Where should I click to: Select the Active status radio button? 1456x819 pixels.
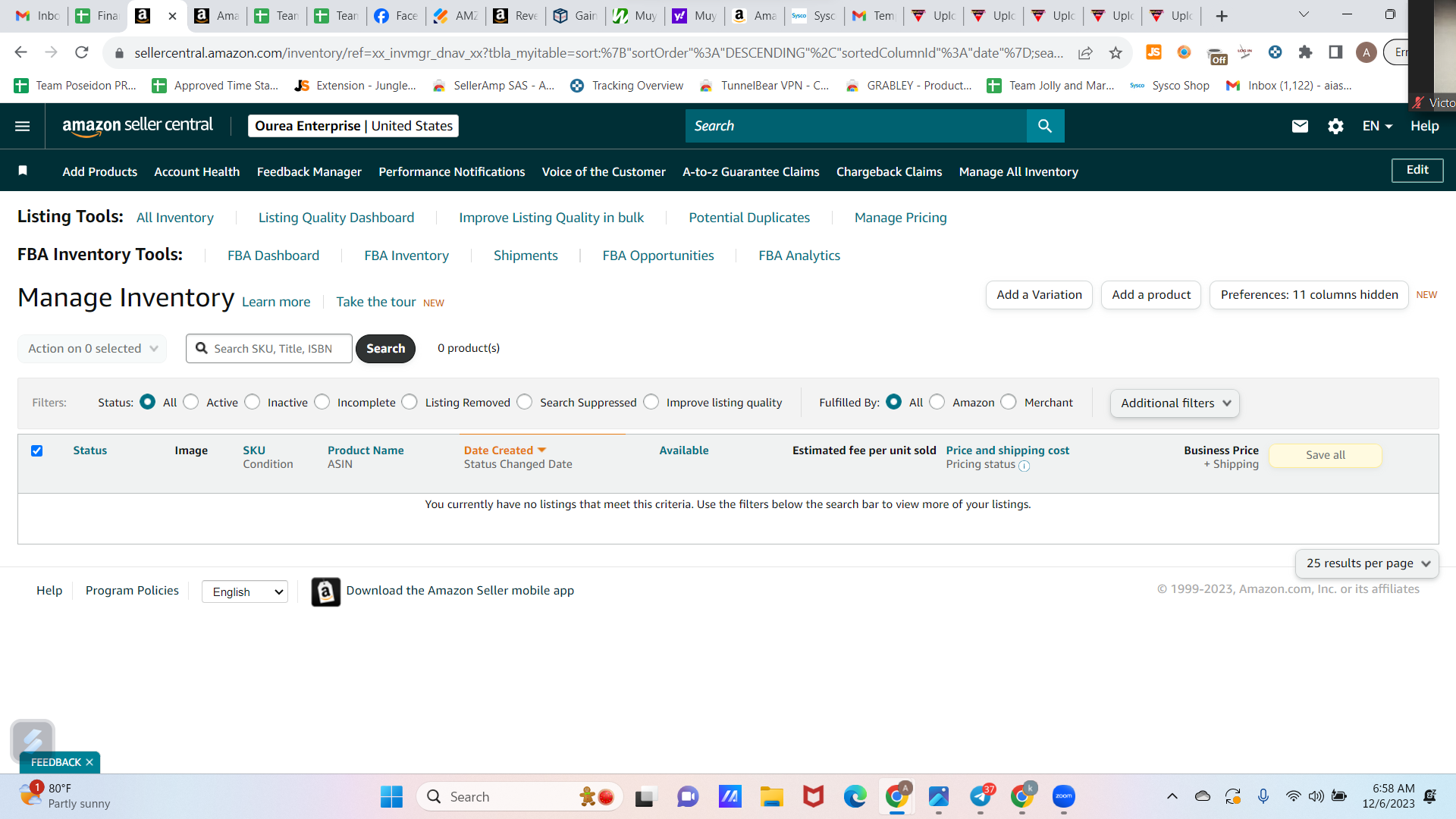(191, 402)
